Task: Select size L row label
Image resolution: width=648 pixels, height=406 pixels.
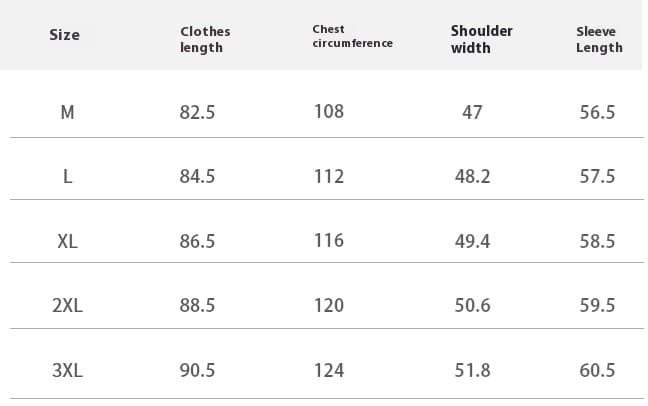Action: [67, 177]
